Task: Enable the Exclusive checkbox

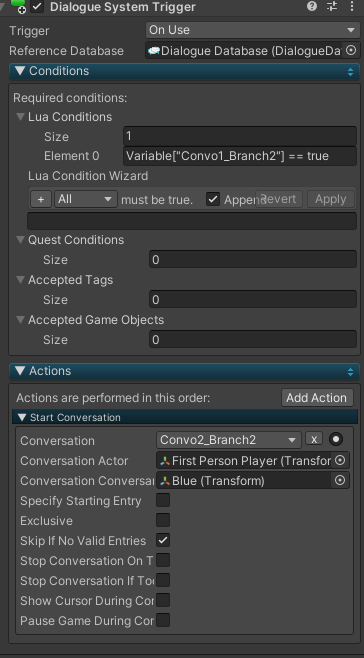Action: [x=163, y=520]
